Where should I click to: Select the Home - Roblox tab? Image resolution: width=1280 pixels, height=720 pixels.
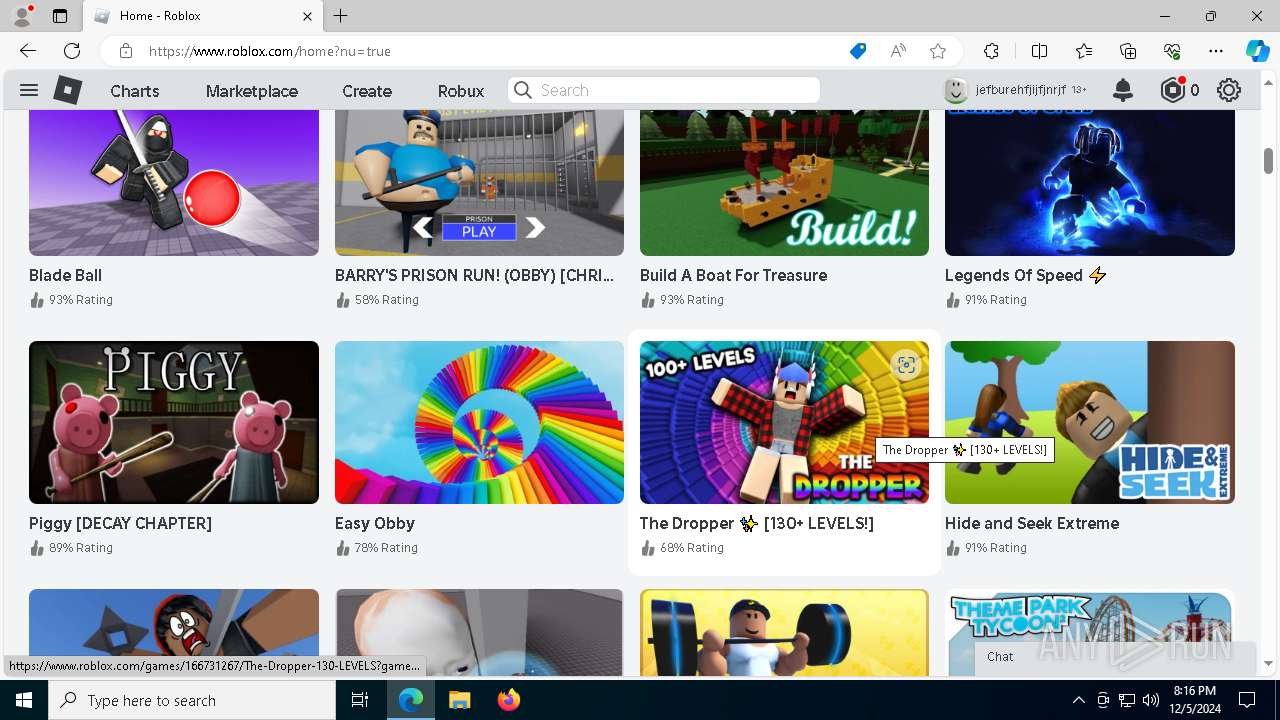(x=202, y=16)
